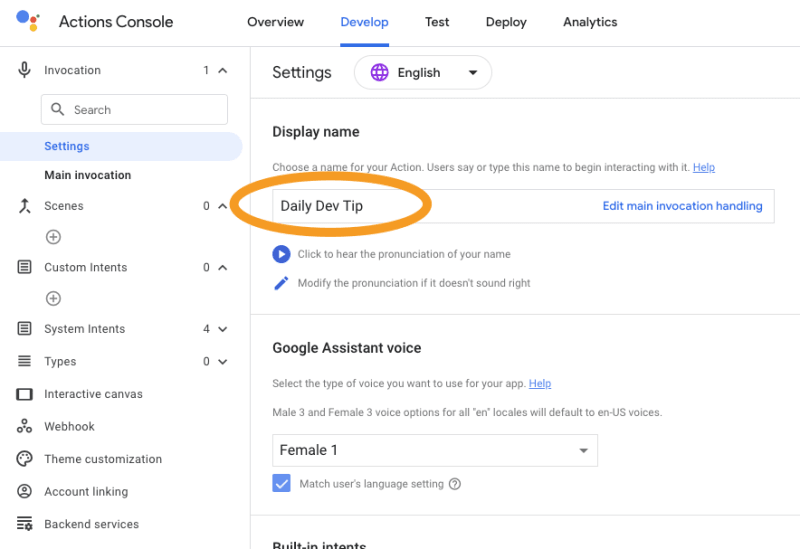The image size is (800, 549).
Task: Open the Google Assistant voice Help link
Action: pyautogui.click(x=540, y=383)
